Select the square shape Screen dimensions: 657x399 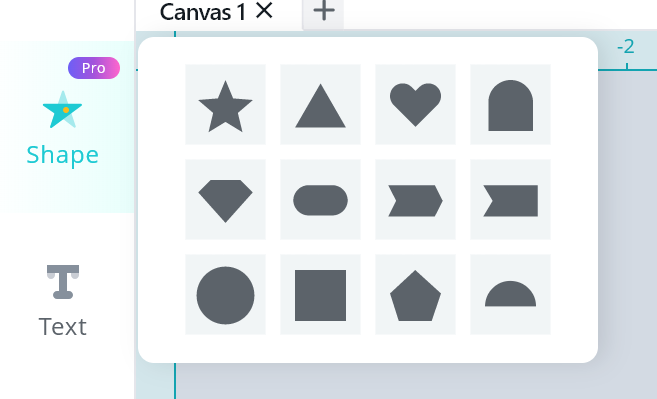321,295
